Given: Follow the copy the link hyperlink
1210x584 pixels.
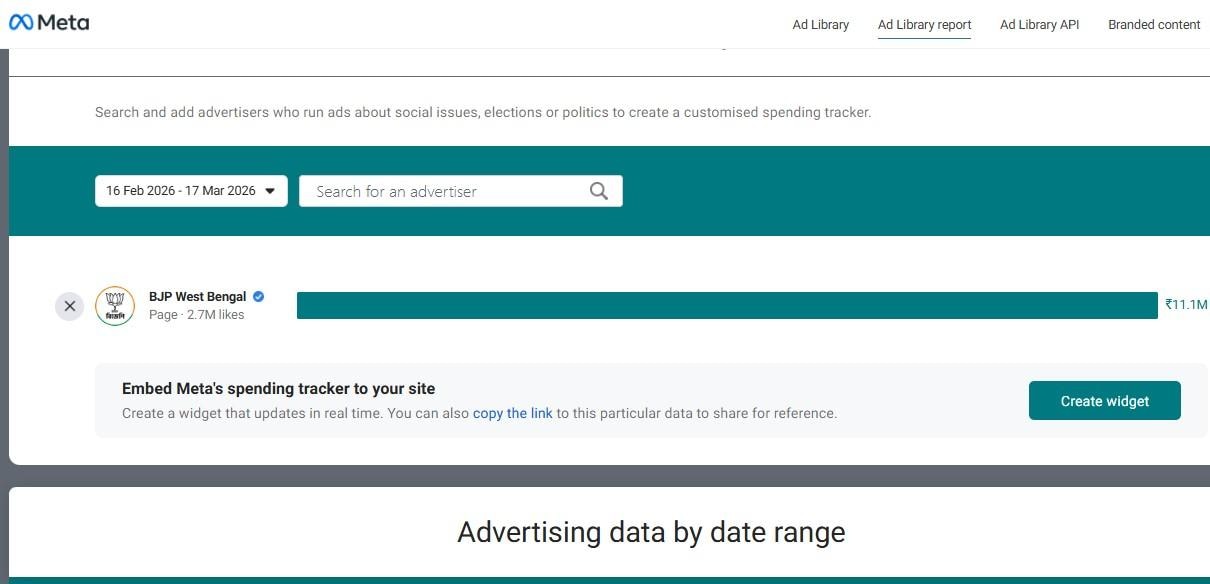Looking at the screenshot, I should pyautogui.click(x=512, y=413).
